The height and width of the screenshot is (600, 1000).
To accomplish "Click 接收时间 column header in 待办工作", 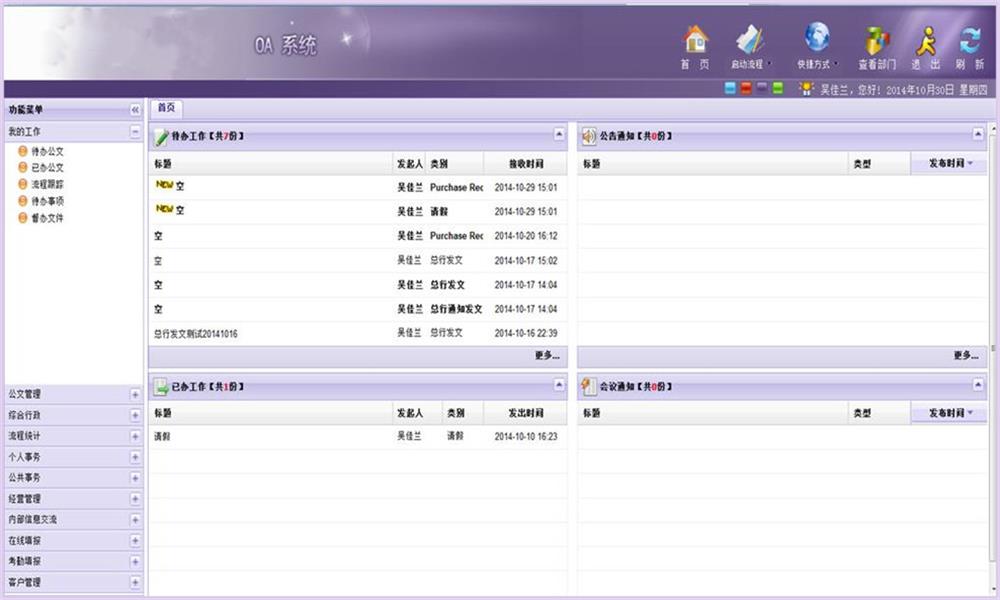I will point(526,164).
